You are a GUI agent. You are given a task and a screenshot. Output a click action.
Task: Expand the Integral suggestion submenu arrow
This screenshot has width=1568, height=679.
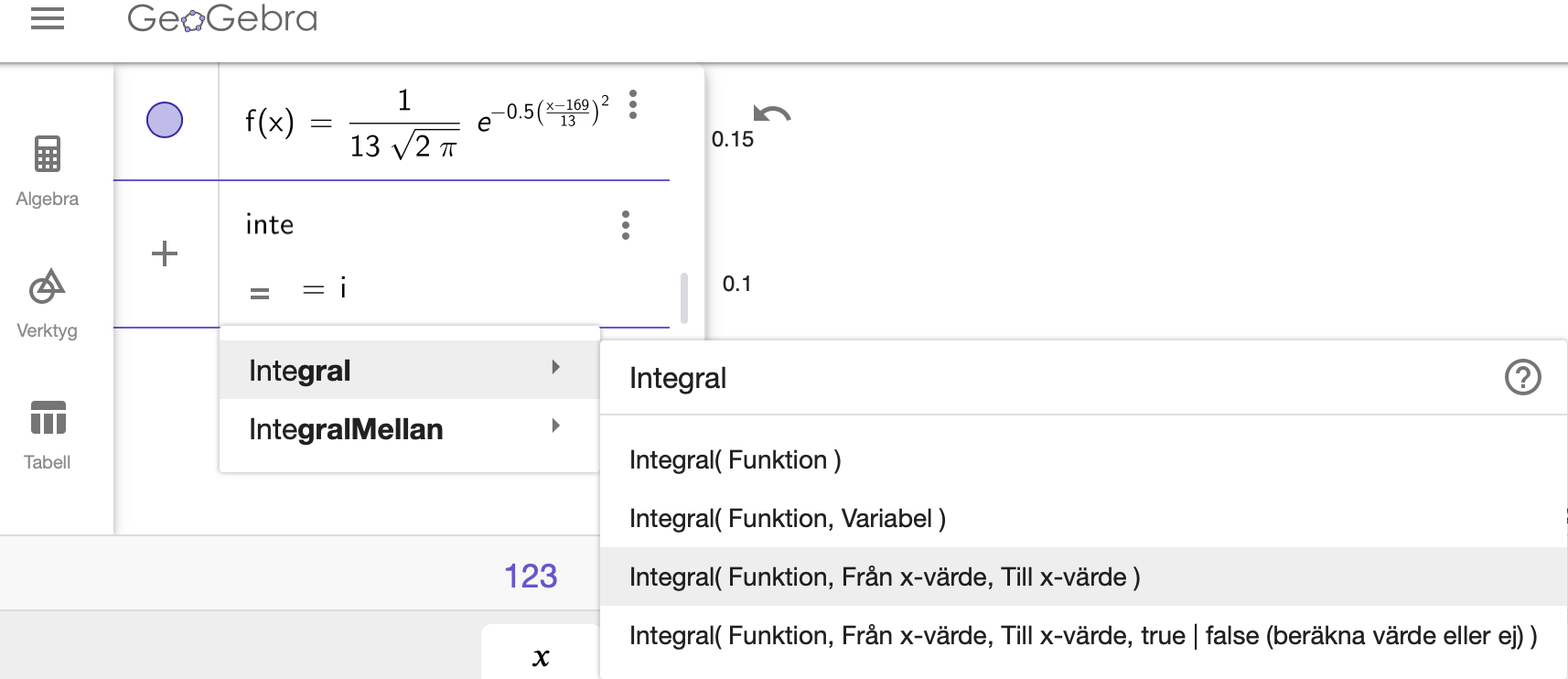coord(555,368)
